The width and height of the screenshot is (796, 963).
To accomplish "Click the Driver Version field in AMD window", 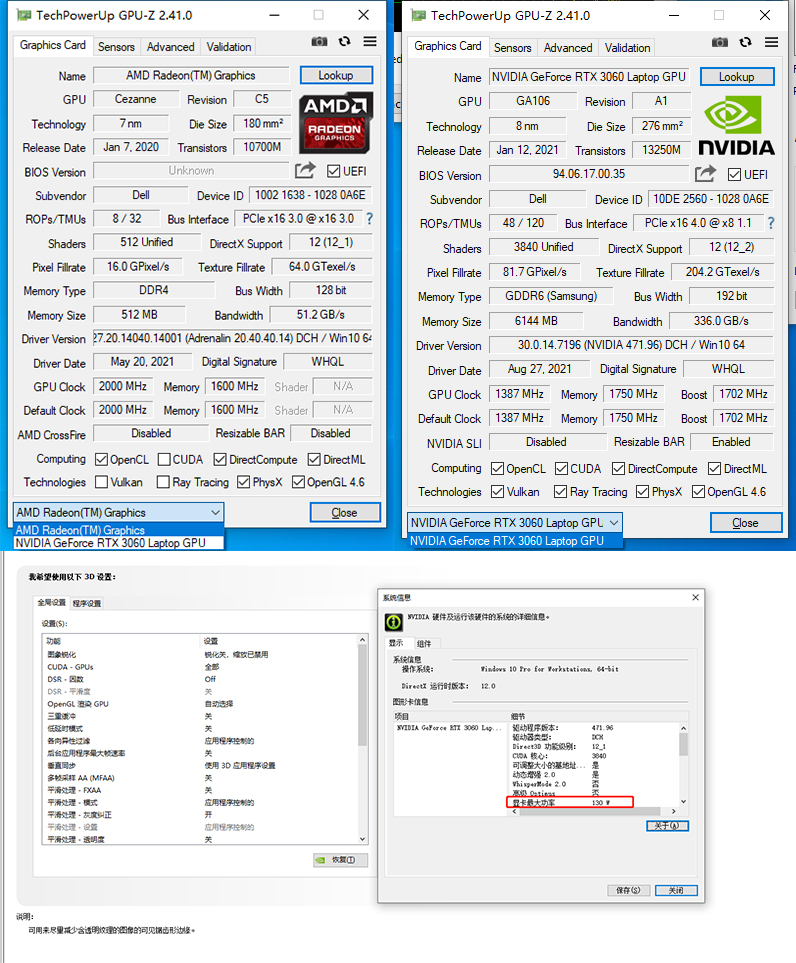I will point(232,338).
